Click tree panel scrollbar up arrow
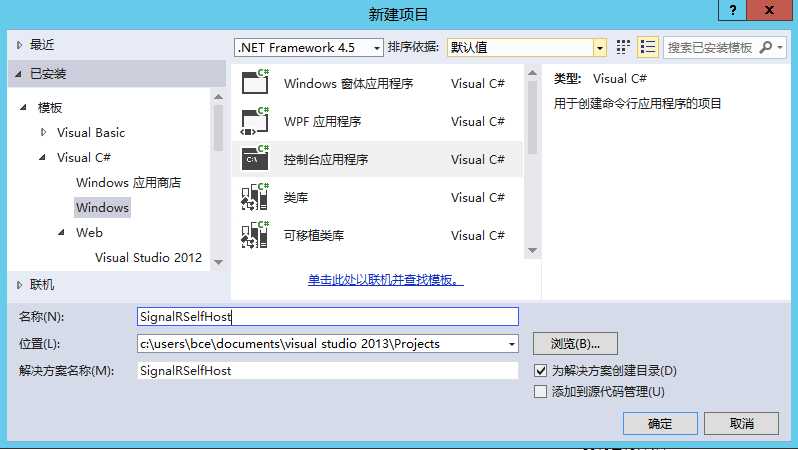Image resolution: width=798 pixels, height=450 pixels. pos(218,97)
